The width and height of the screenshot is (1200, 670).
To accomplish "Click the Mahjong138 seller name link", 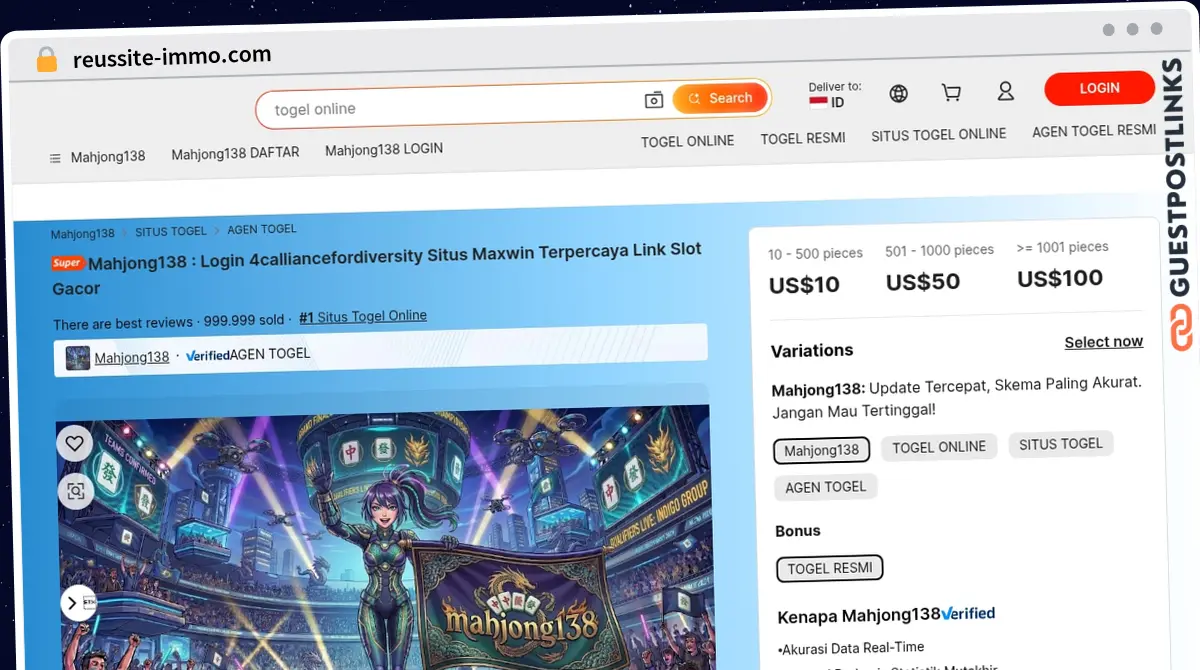I will [x=132, y=357].
